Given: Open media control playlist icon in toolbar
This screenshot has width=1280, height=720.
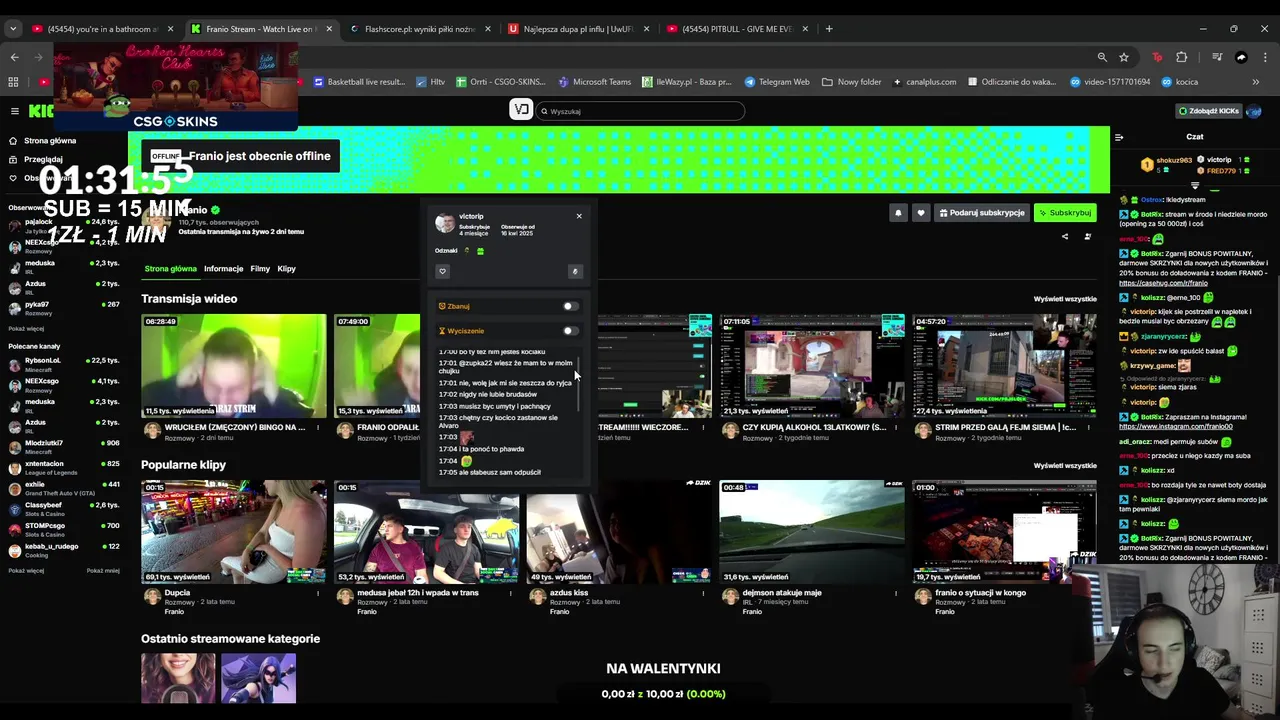Looking at the screenshot, I should 1217,57.
